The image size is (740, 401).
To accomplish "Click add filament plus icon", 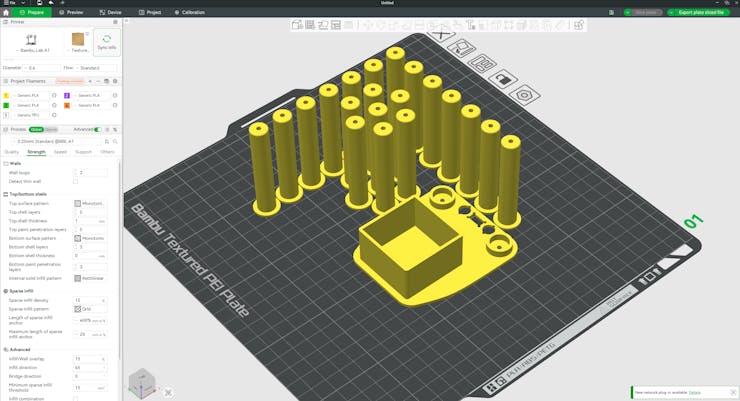I will [x=91, y=81].
